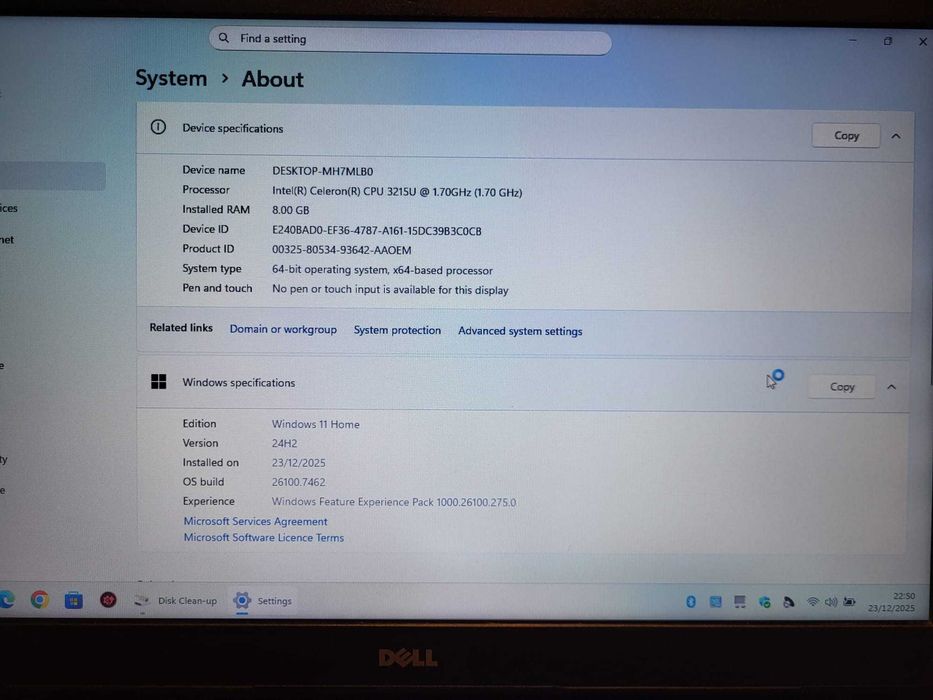Click the Product ID value 00325-80534-93642-AAOEM
This screenshot has height=700, width=933.
pos(342,250)
